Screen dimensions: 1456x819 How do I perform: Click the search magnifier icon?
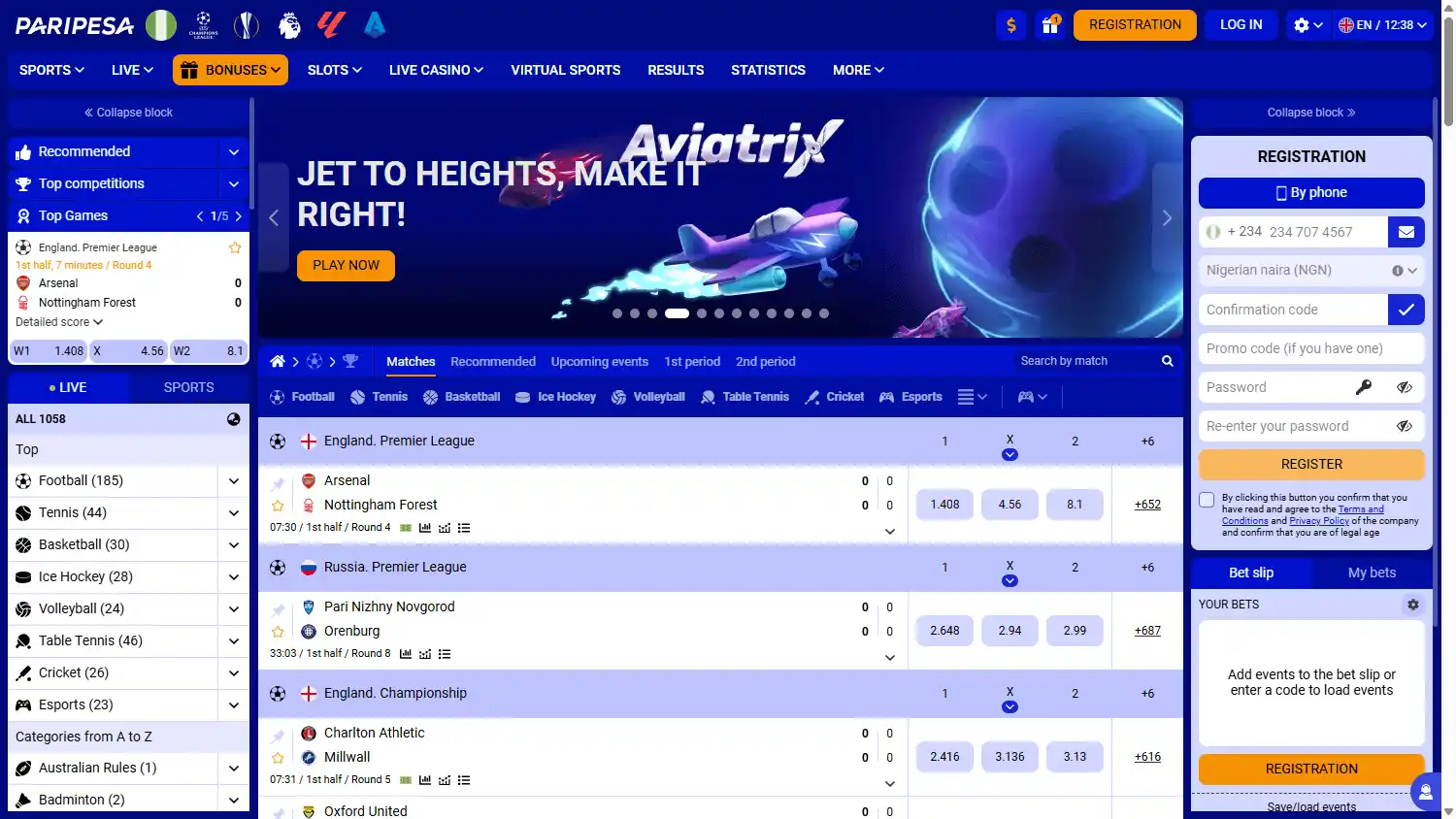[x=1168, y=361]
